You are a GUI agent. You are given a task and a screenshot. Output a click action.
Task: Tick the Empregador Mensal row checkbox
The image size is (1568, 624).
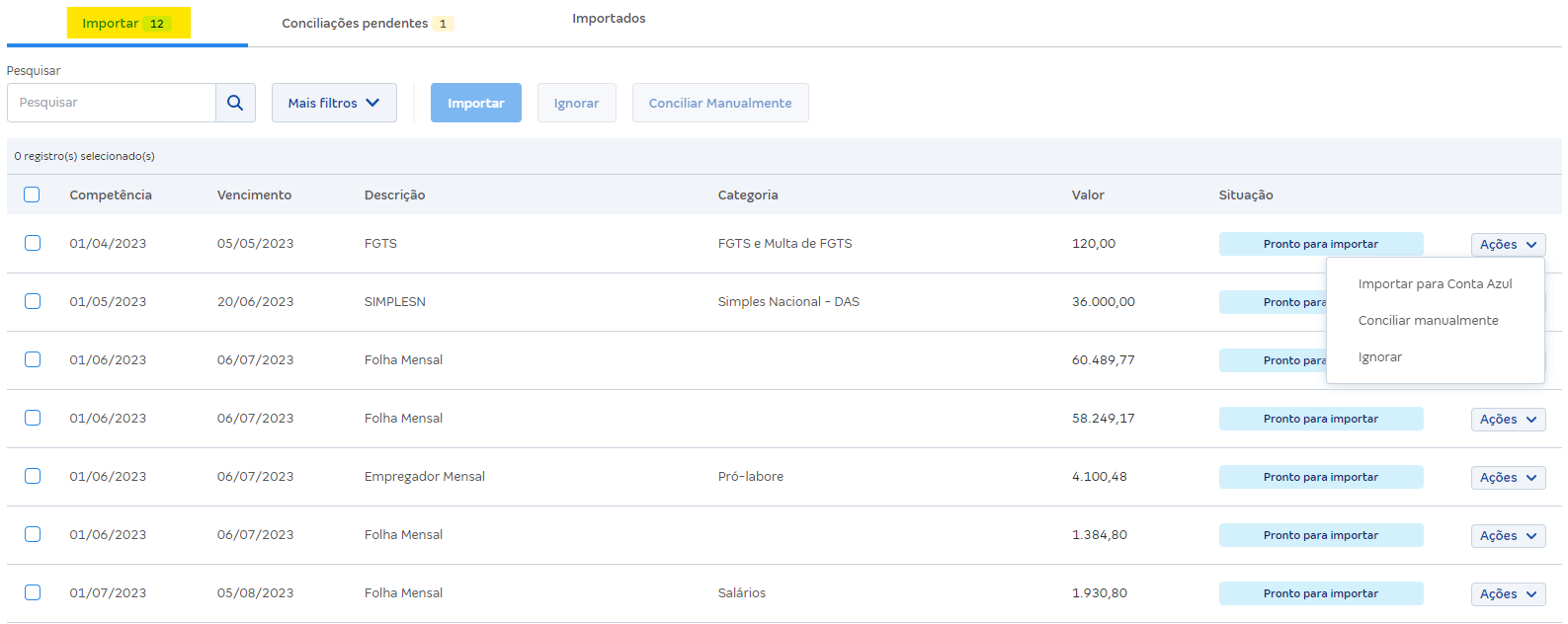click(33, 476)
